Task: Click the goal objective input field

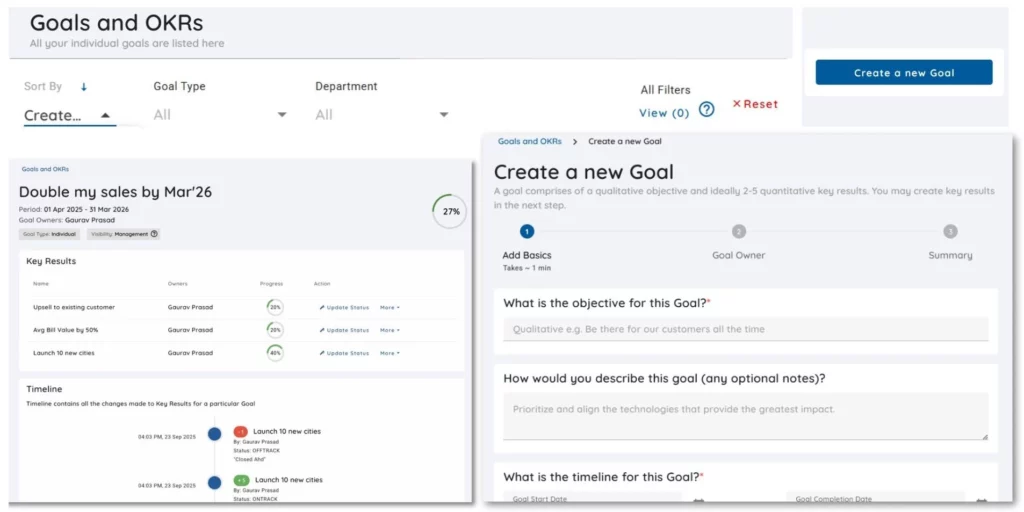Action: [745, 329]
